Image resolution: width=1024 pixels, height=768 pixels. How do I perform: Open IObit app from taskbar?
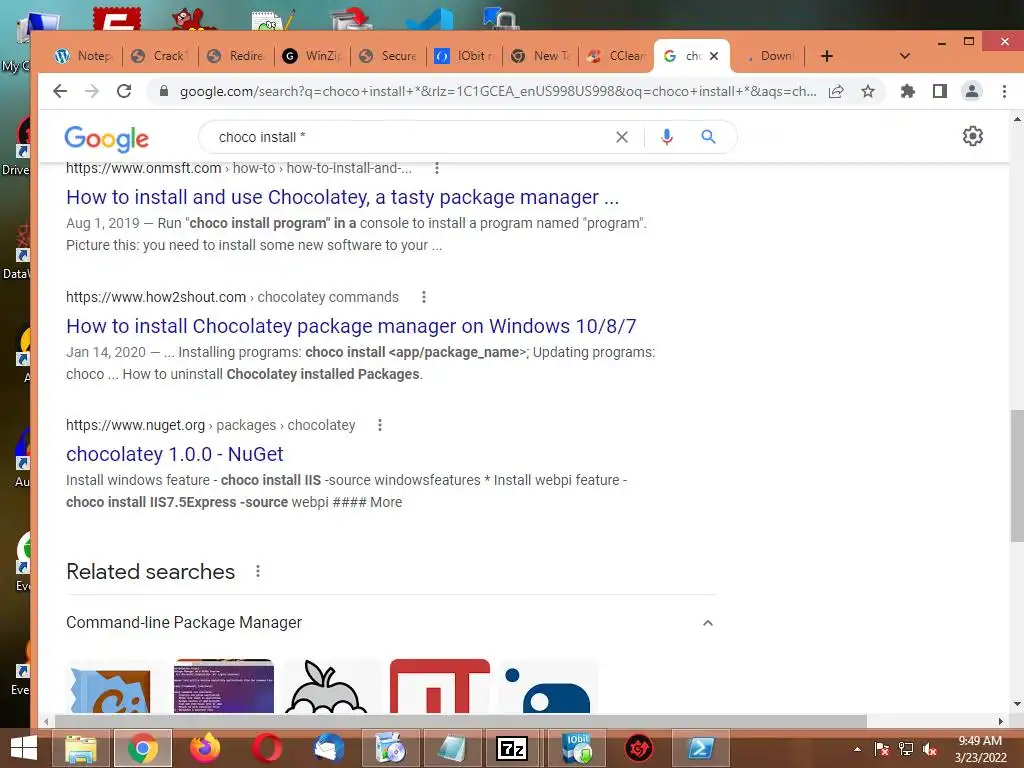click(x=577, y=749)
